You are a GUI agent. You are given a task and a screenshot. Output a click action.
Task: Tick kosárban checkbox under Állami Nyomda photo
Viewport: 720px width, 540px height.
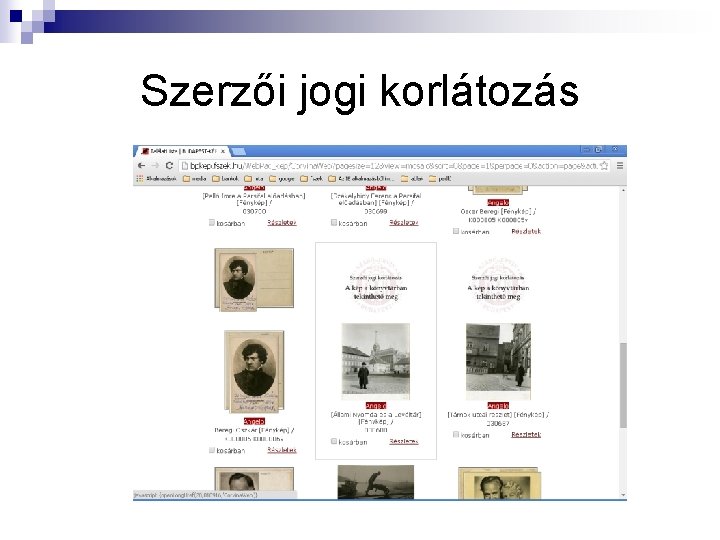tap(334, 441)
